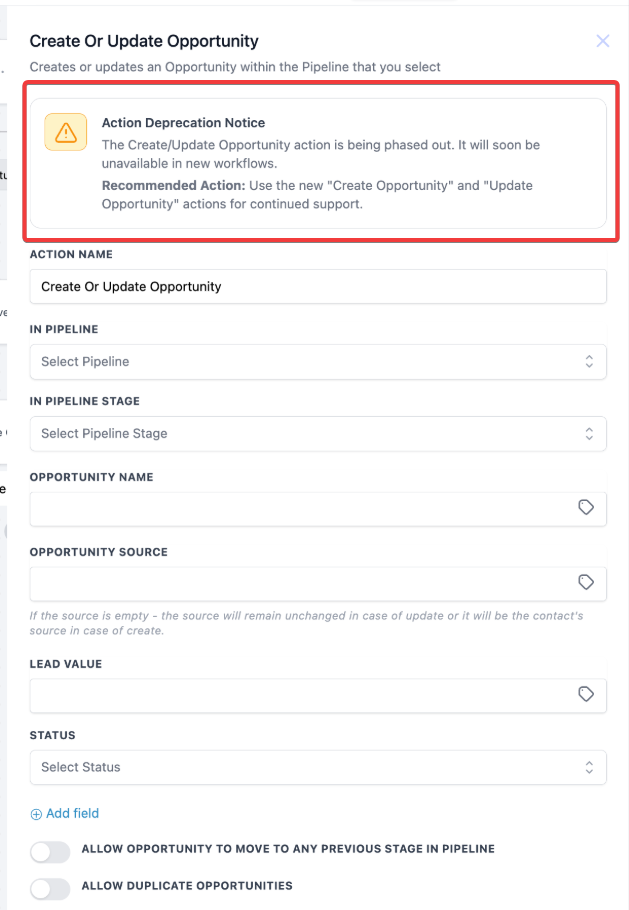Enable the Allow Duplicate Opportunities switch
This screenshot has width=629, height=910.
[x=50, y=888]
